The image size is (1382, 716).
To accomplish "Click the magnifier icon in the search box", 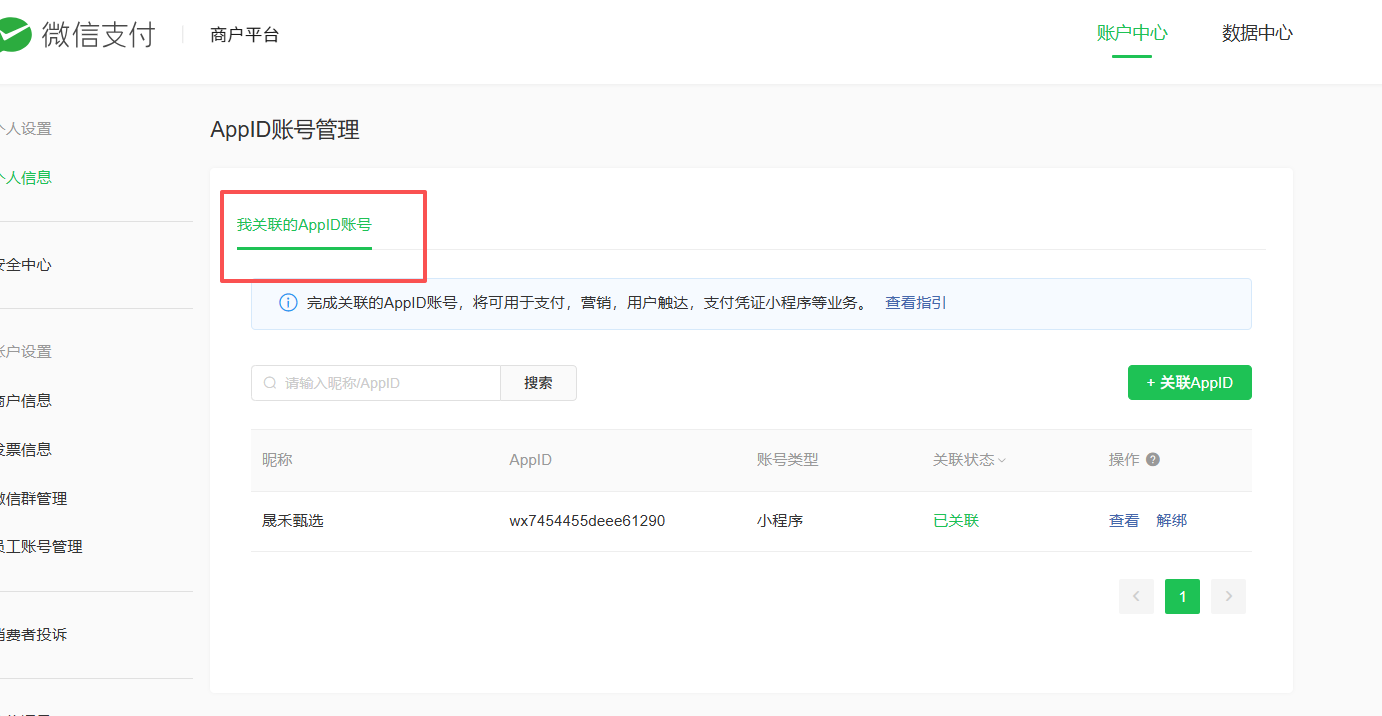I will (270, 383).
